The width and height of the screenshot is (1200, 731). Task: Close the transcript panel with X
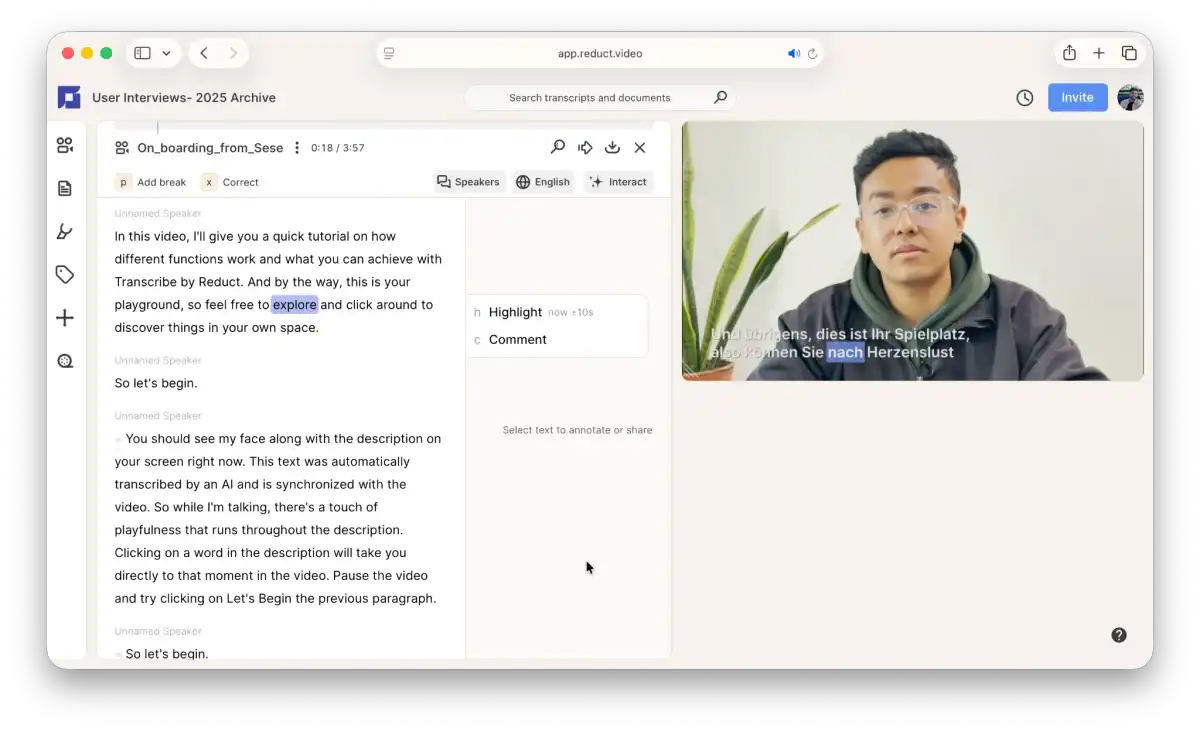coord(640,147)
